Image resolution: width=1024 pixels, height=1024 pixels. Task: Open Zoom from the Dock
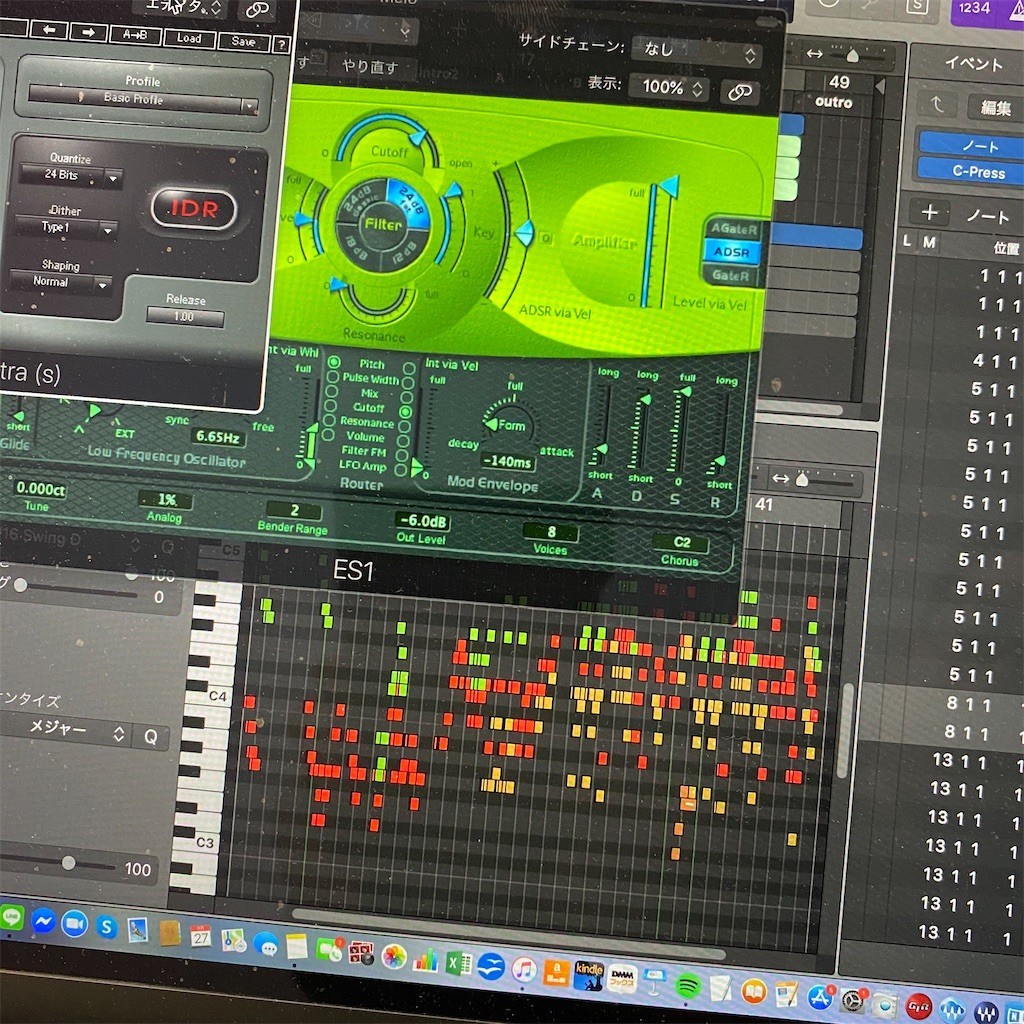[75, 925]
